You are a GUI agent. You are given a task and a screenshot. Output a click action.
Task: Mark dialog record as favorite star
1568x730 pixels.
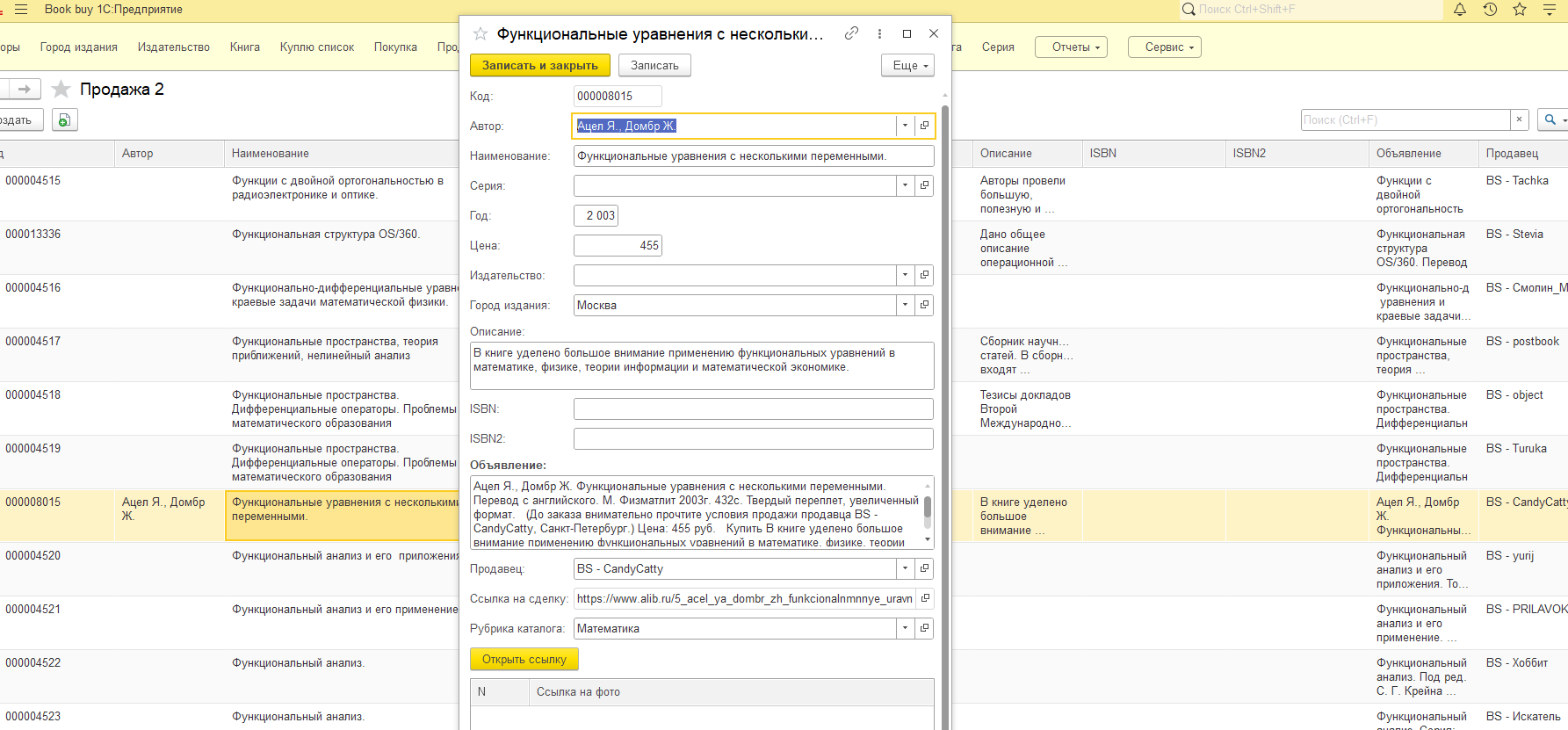(x=481, y=34)
